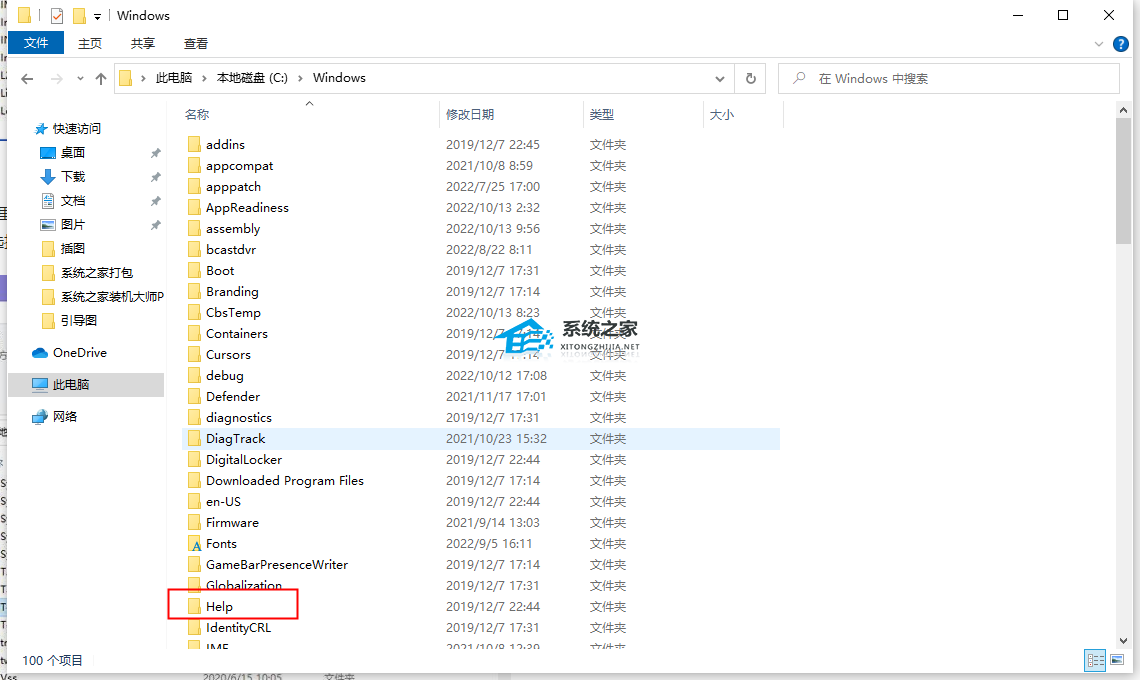This screenshot has height=680, width=1140.
Task: Open the 主页 ribbon tab
Action: pos(90,44)
